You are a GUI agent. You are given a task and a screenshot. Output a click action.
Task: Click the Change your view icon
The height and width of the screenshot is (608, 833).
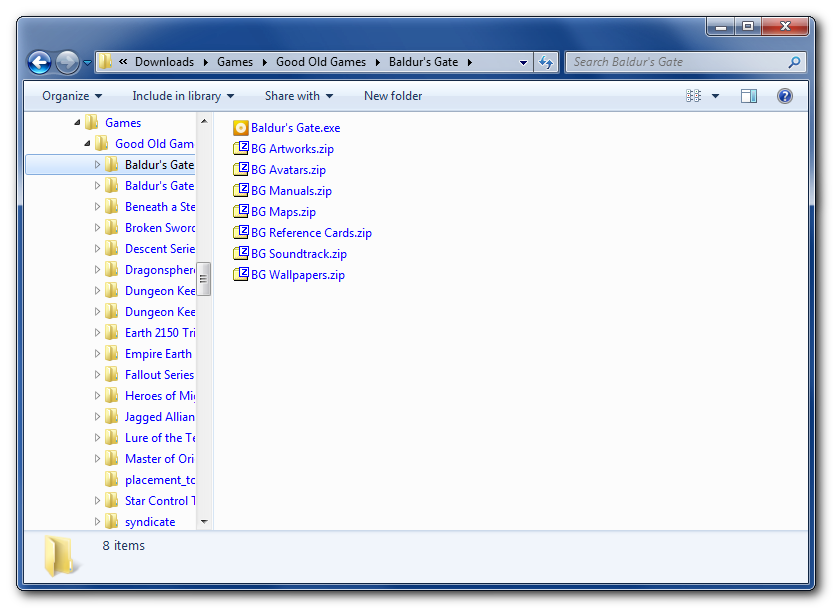tap(694, 96)
